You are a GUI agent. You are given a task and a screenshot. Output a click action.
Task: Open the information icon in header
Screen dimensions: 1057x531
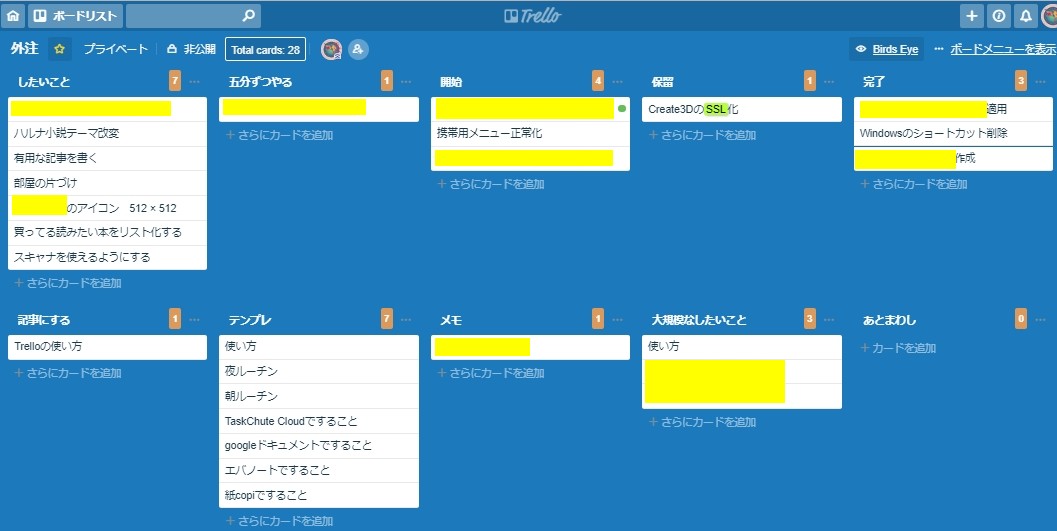point(999,16)
